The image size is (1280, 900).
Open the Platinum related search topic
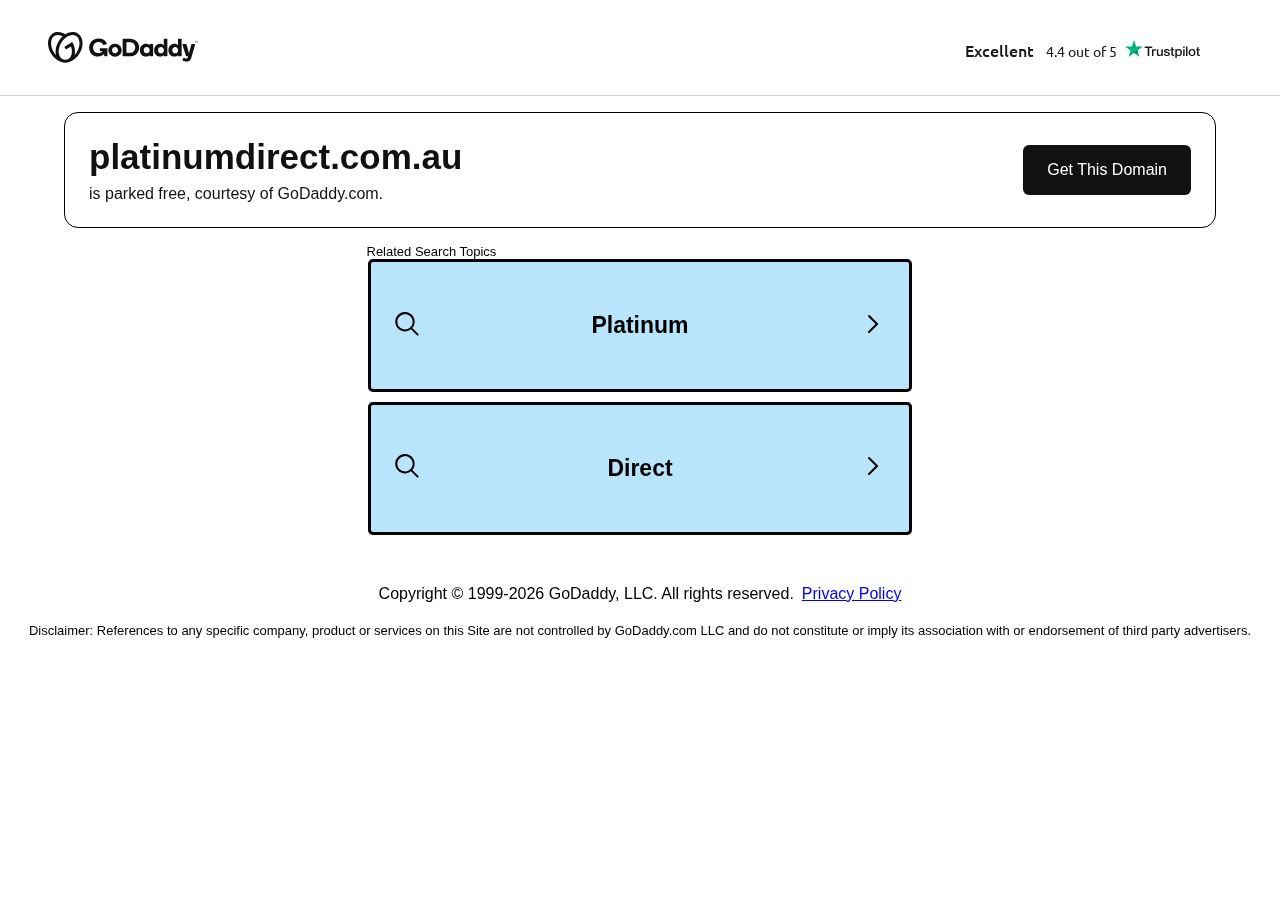(640, 325)
